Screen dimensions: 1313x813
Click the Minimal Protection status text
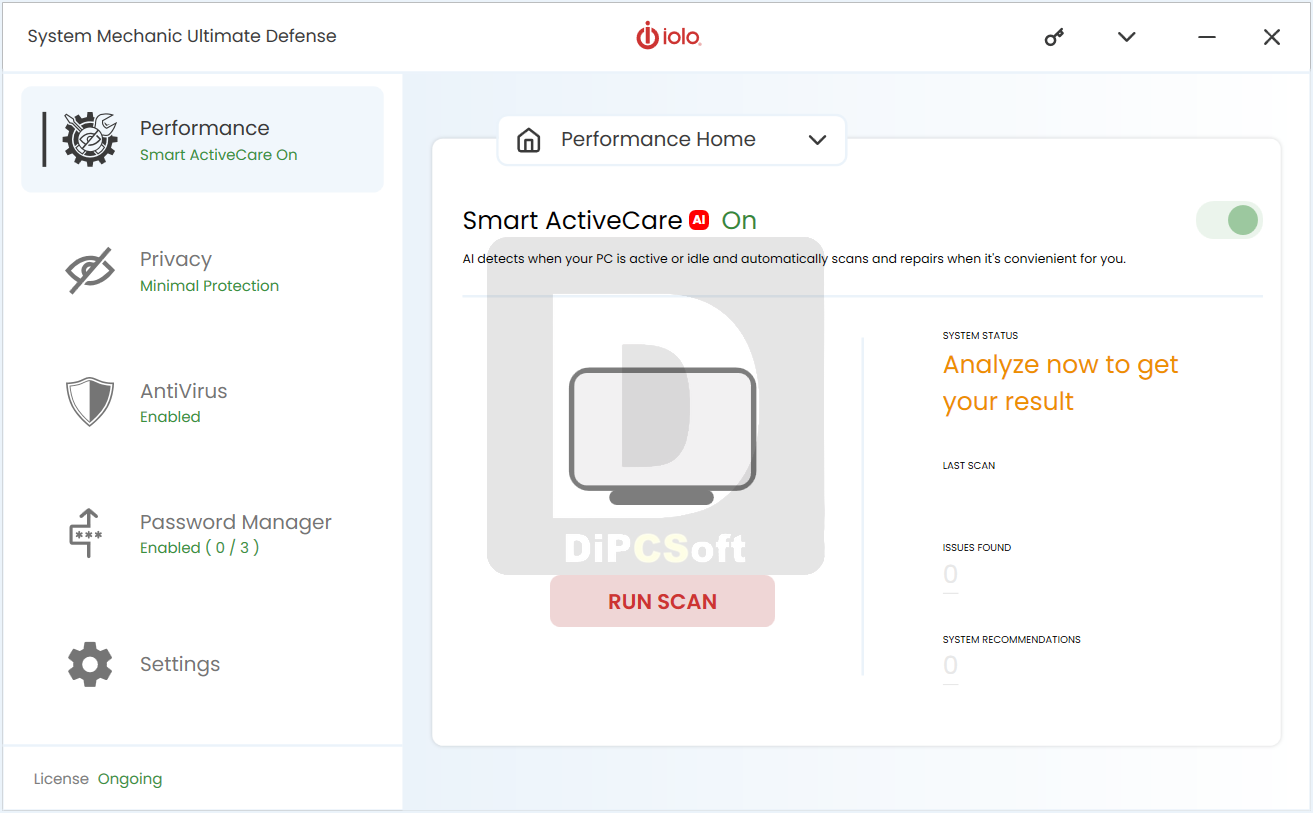[210, 286]
